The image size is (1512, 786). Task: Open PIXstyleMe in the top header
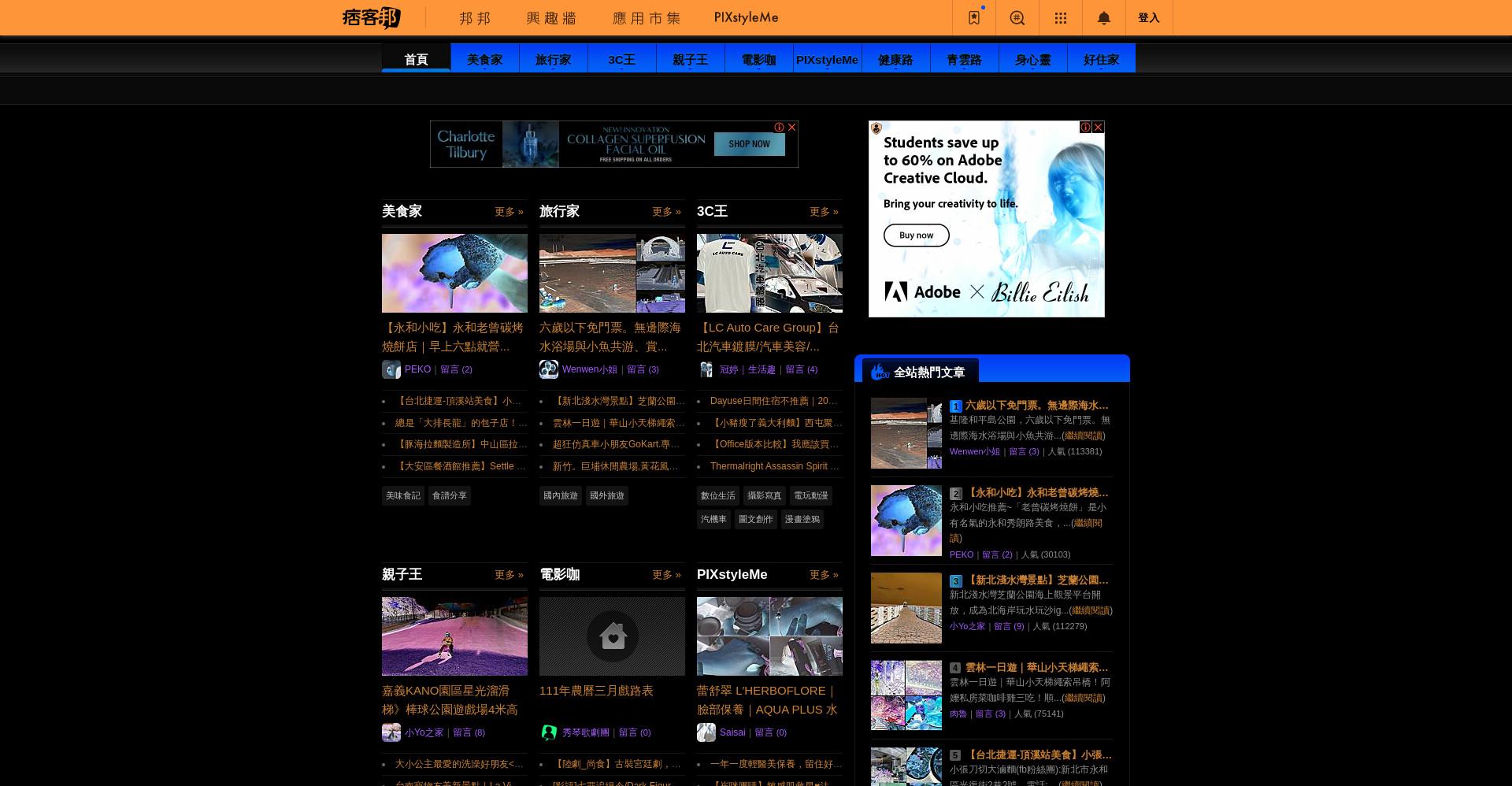click(746, 17)
